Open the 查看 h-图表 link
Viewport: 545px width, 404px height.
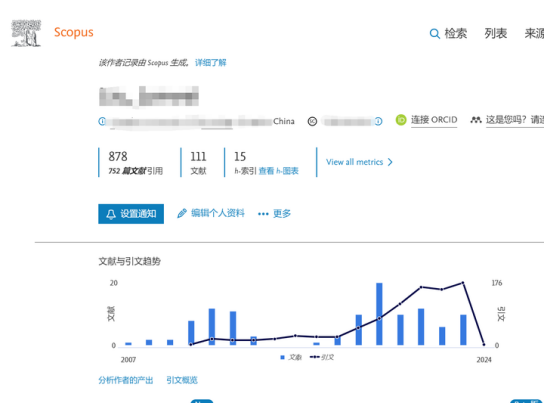click(x=279, y=171)
